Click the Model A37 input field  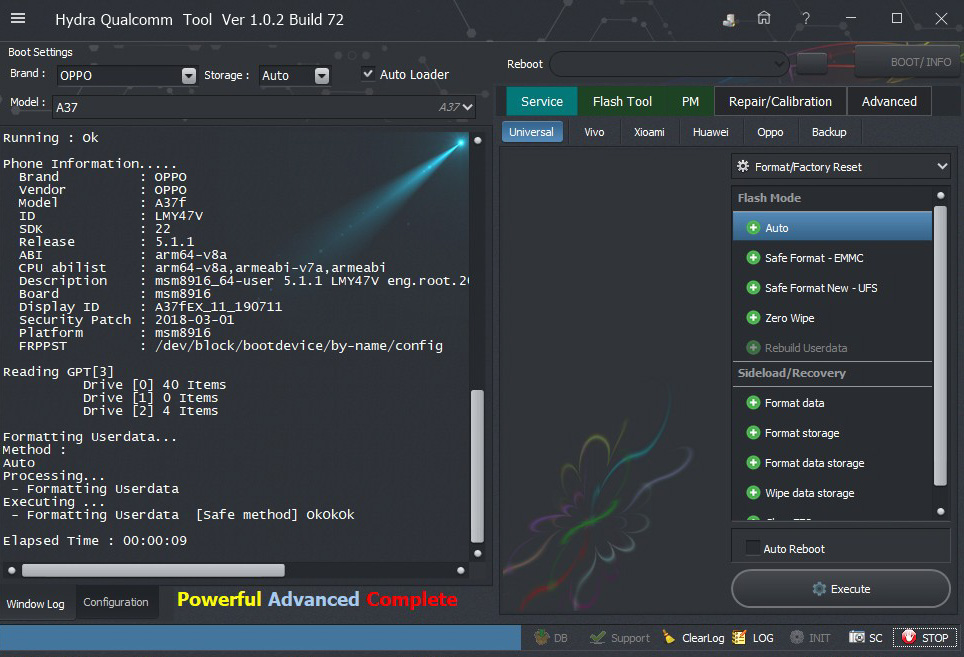coord(264,107)
